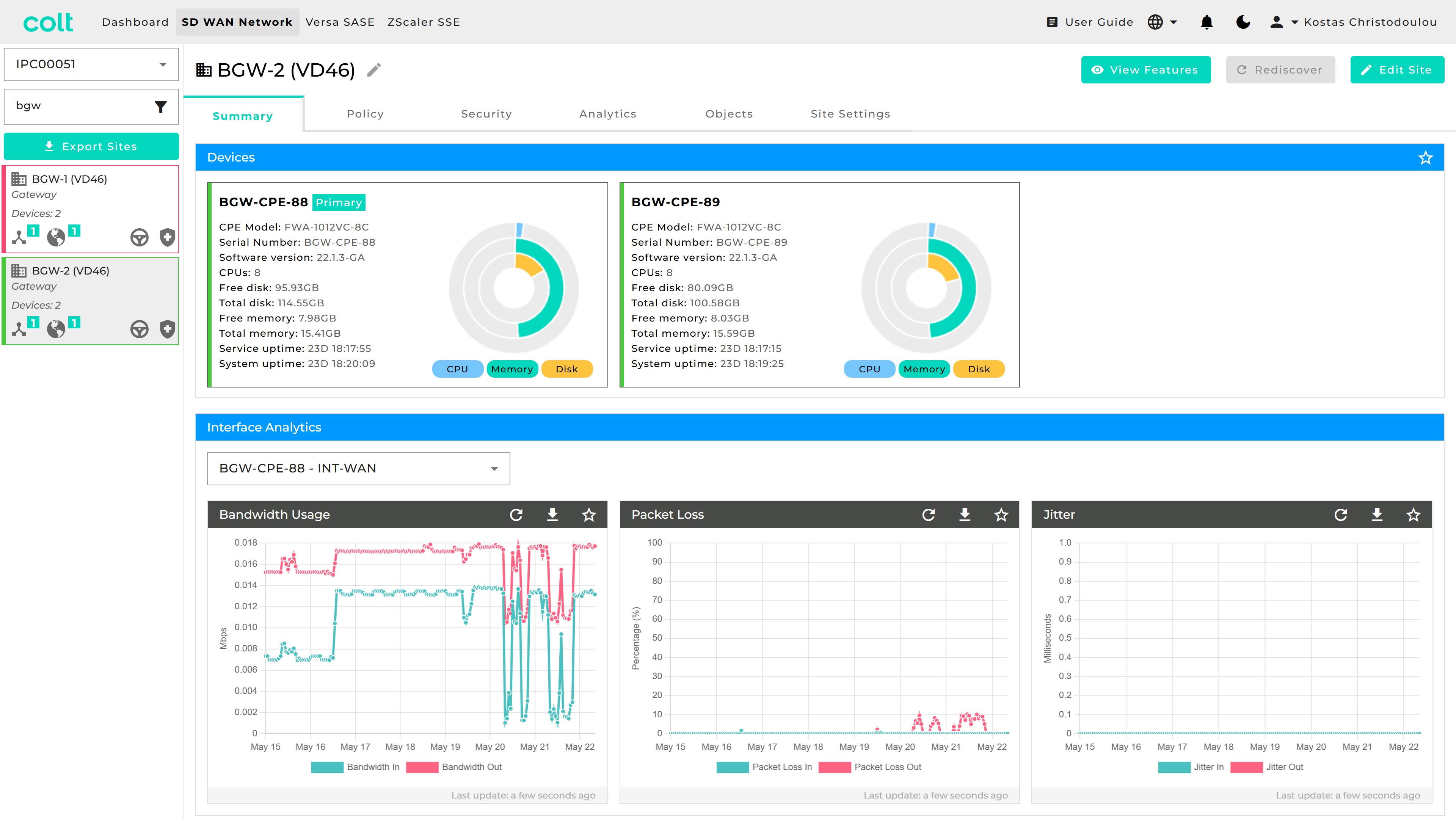This screenshot has height=819, width=1456.
Task: Click the Rediscover button
Action: click(1280, 69)
